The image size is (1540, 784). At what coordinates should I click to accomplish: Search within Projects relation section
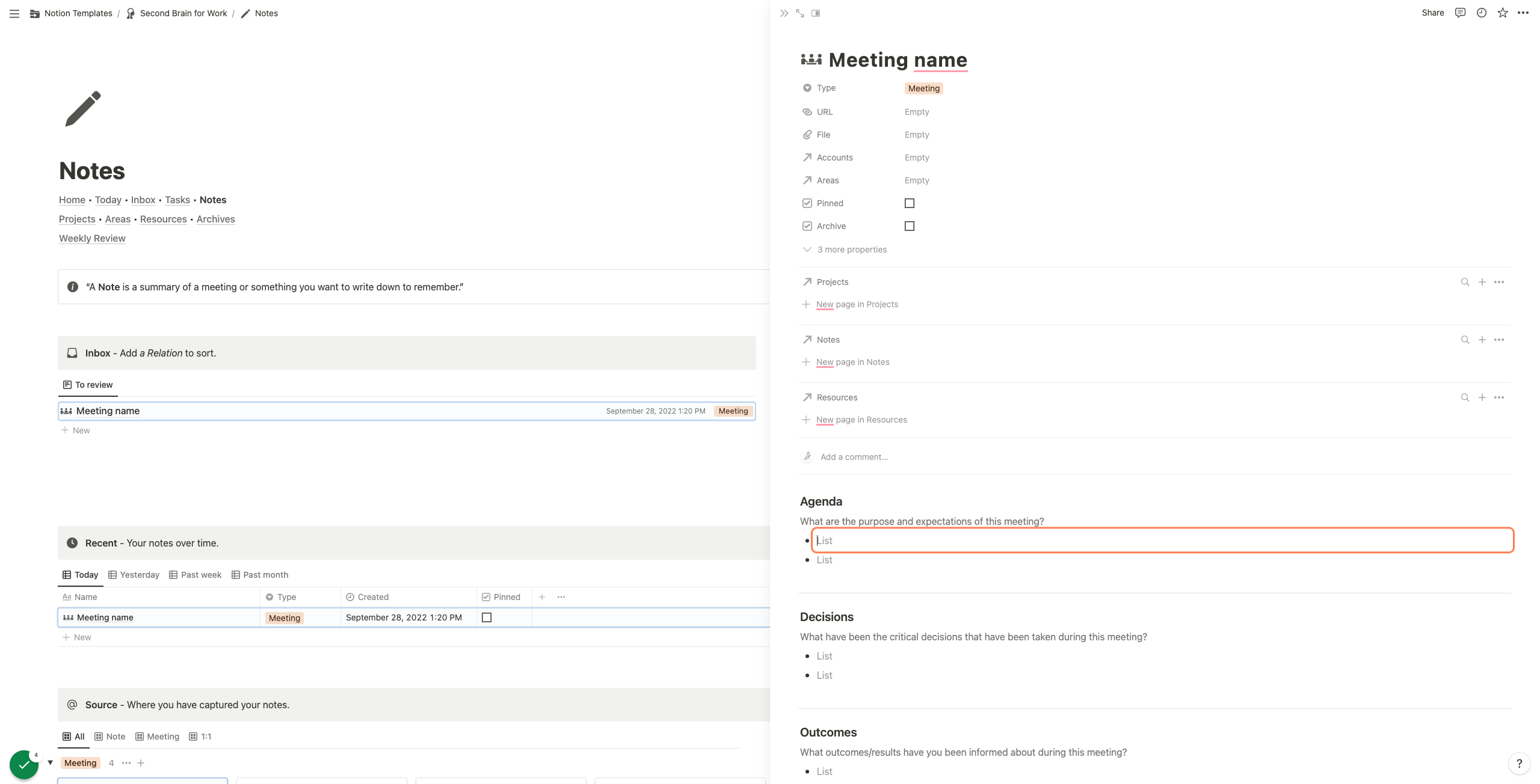click(x=1465, y=282)
